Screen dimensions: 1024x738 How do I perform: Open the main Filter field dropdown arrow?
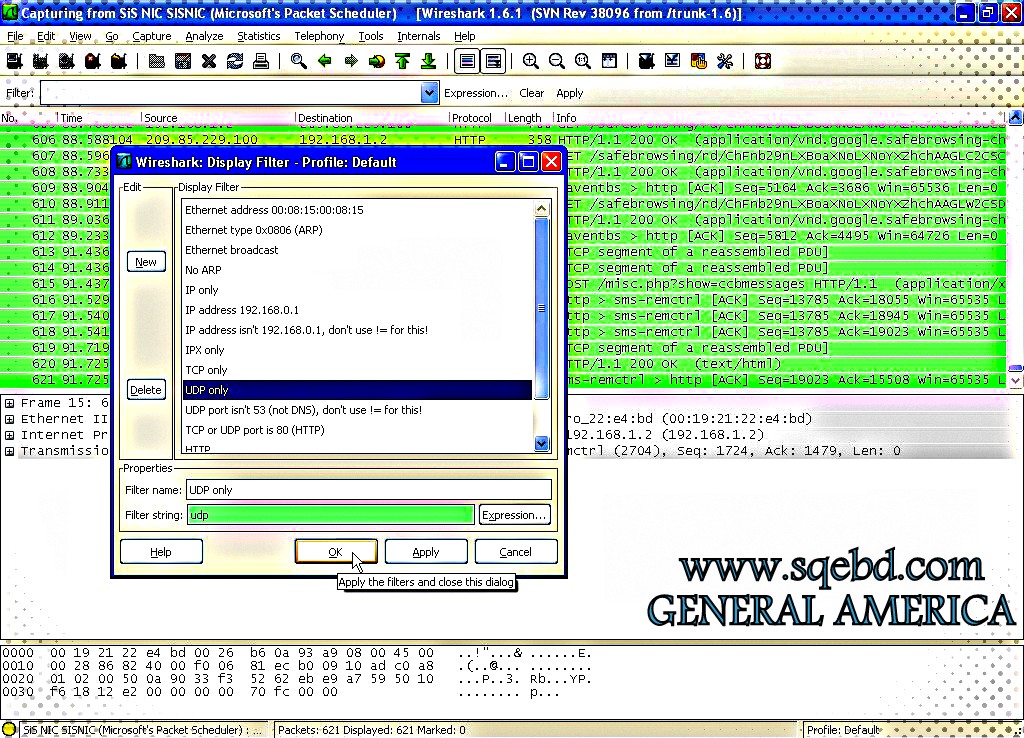tap(429, 93)
